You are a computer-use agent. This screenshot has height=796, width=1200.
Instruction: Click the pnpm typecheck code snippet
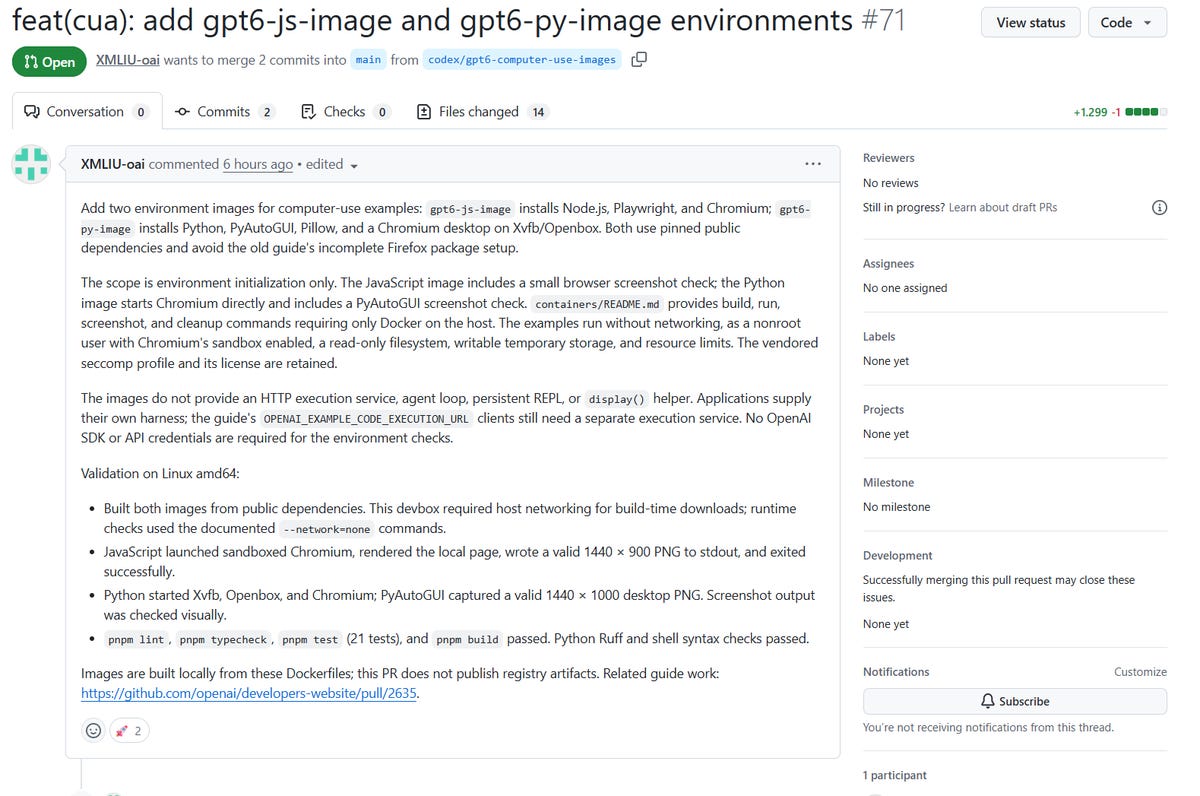(x=224, y=639)
